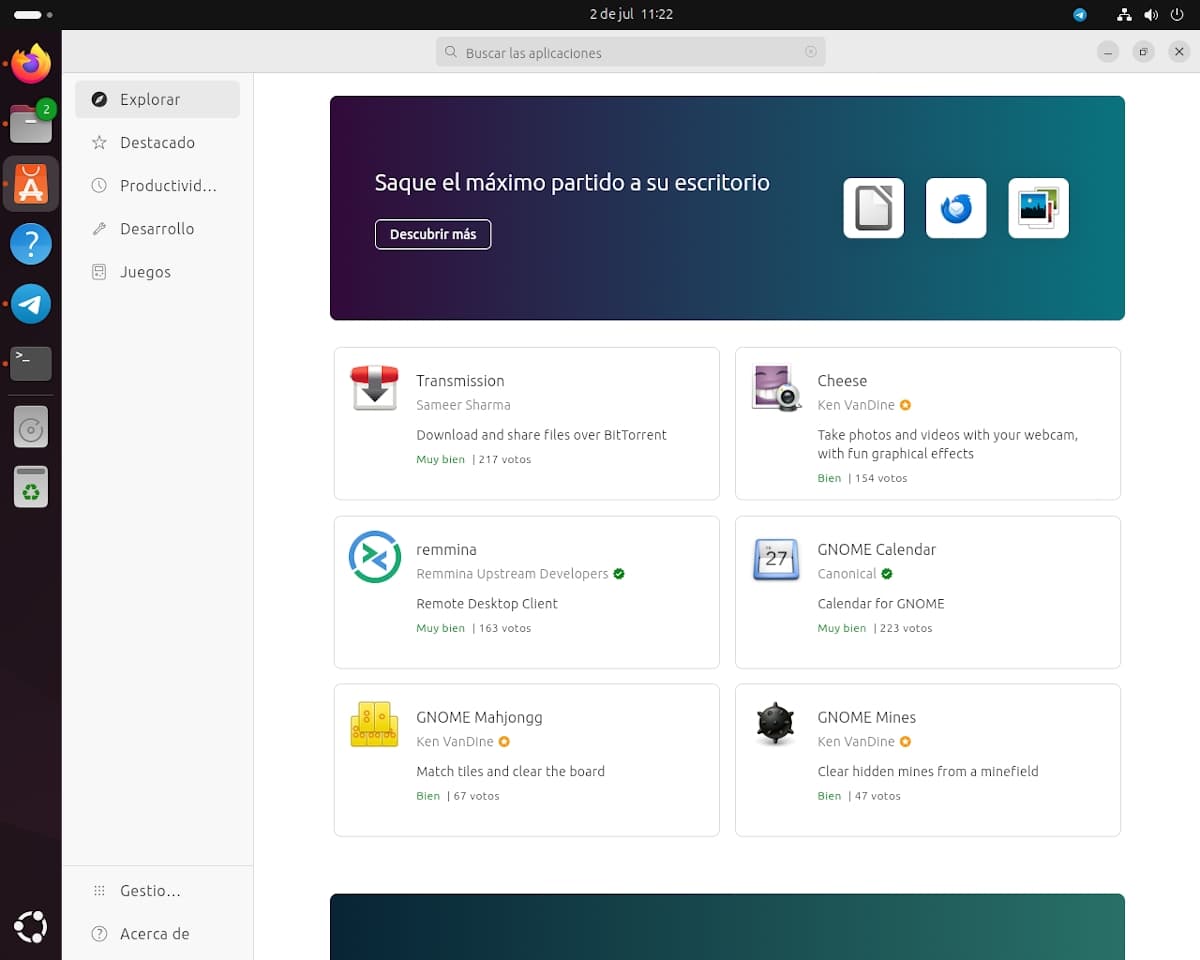Click the verified badge next to Remmina Upstream Developers
This screenshot has height=960, width=1200.
(619, 574)
